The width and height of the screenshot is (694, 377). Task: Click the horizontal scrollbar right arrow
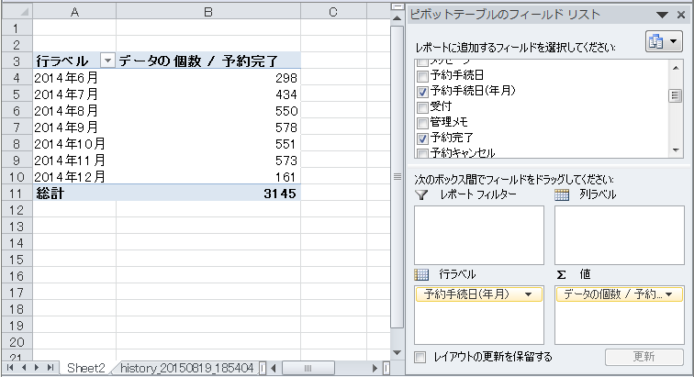tap(375, 368)
